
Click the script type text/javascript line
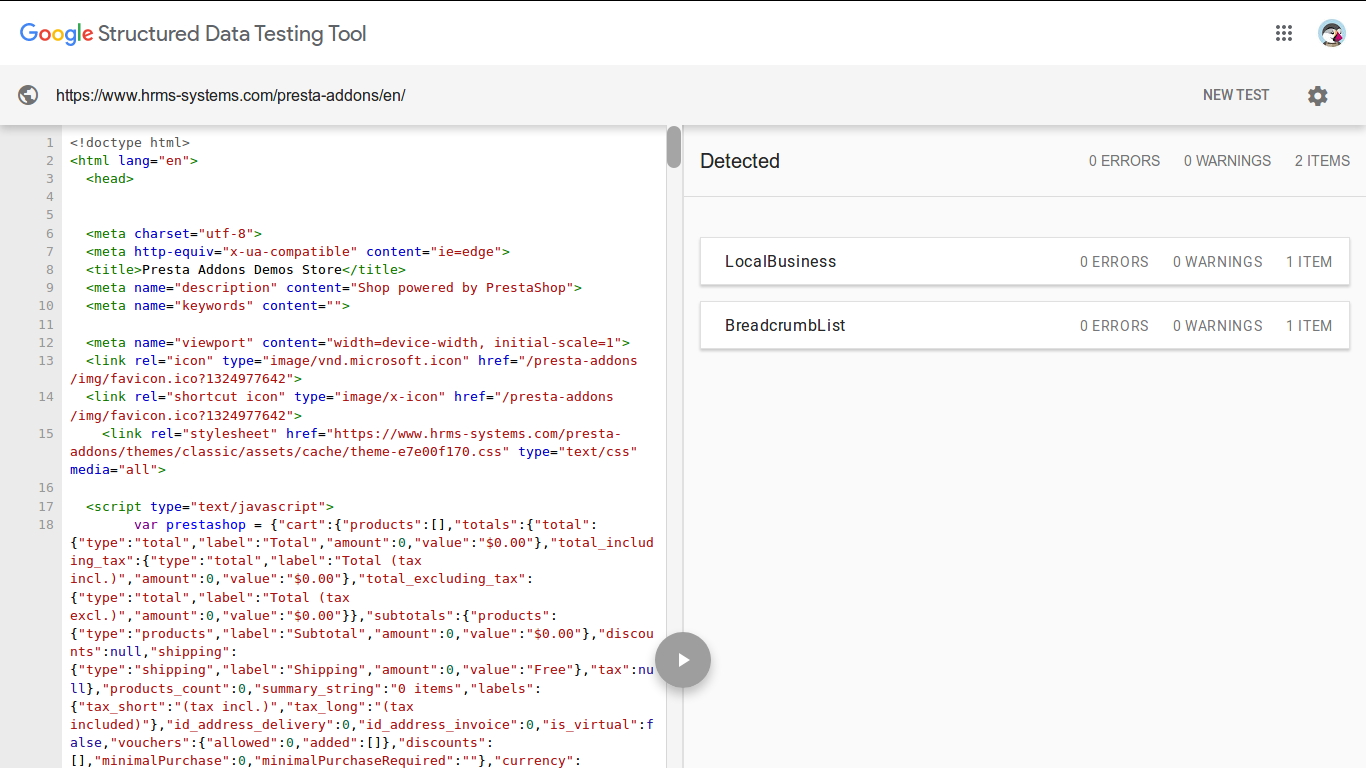pyautogui.click(x=210, y=507)
